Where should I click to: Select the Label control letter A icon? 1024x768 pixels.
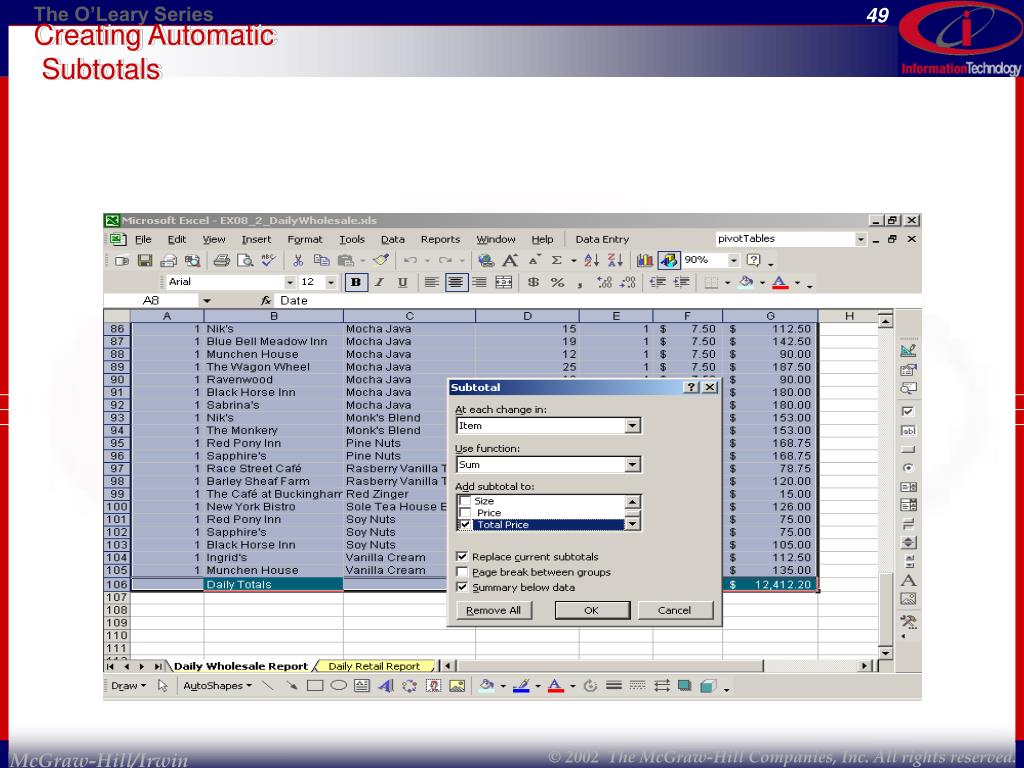coord(908,581)
